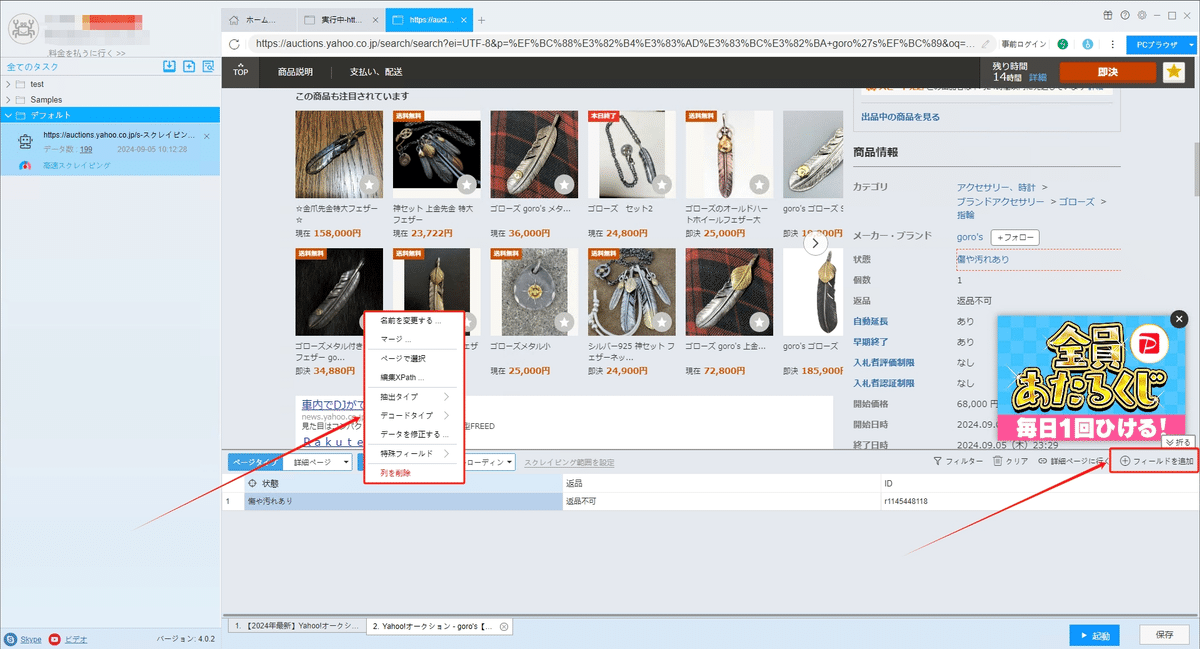The image size is (1200, 649).
Task: Switch to 支払い、配送 section tab
Action: point(376,72)
